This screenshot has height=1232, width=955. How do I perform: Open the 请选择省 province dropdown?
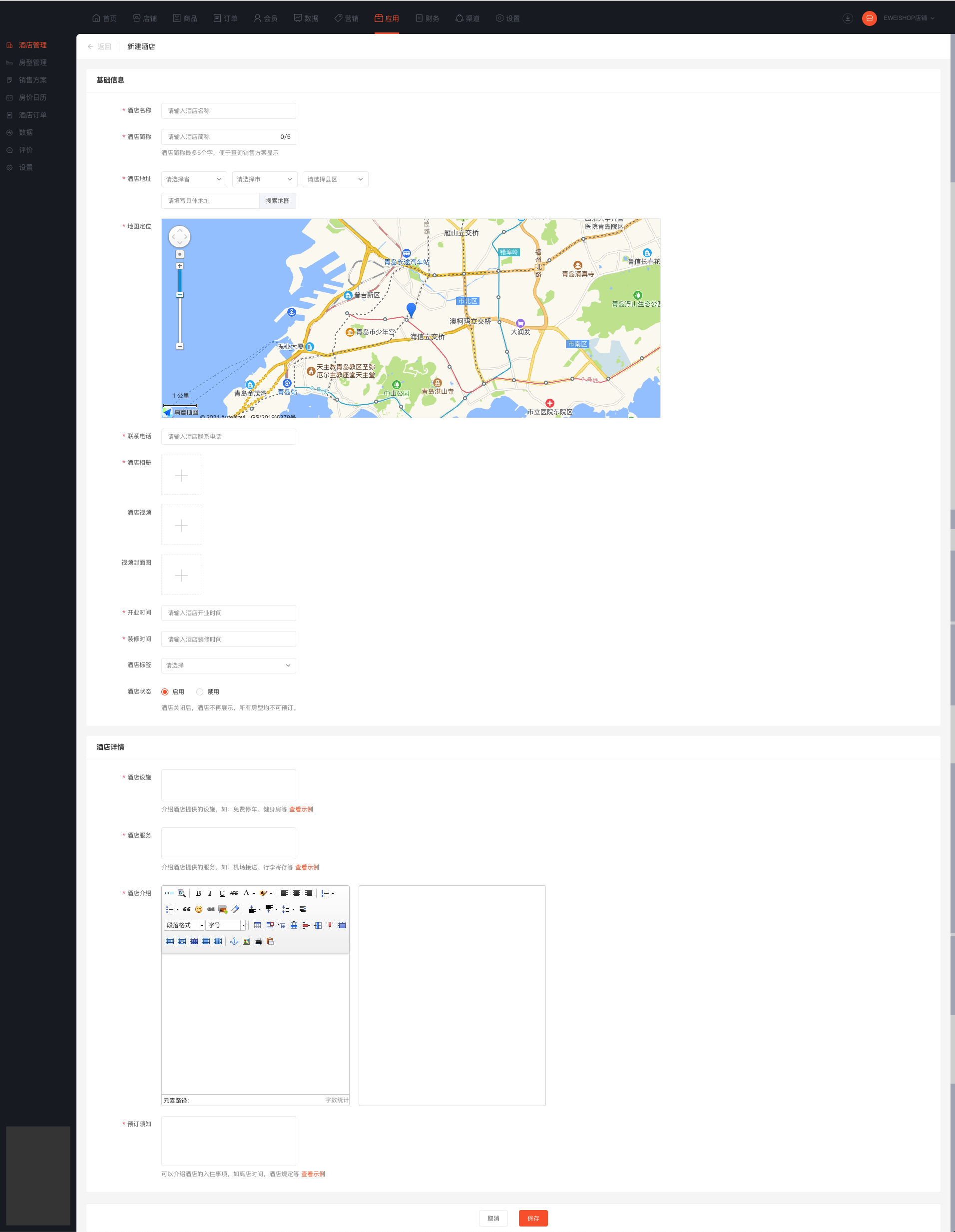pyautogui.click(x=194, y=179)
